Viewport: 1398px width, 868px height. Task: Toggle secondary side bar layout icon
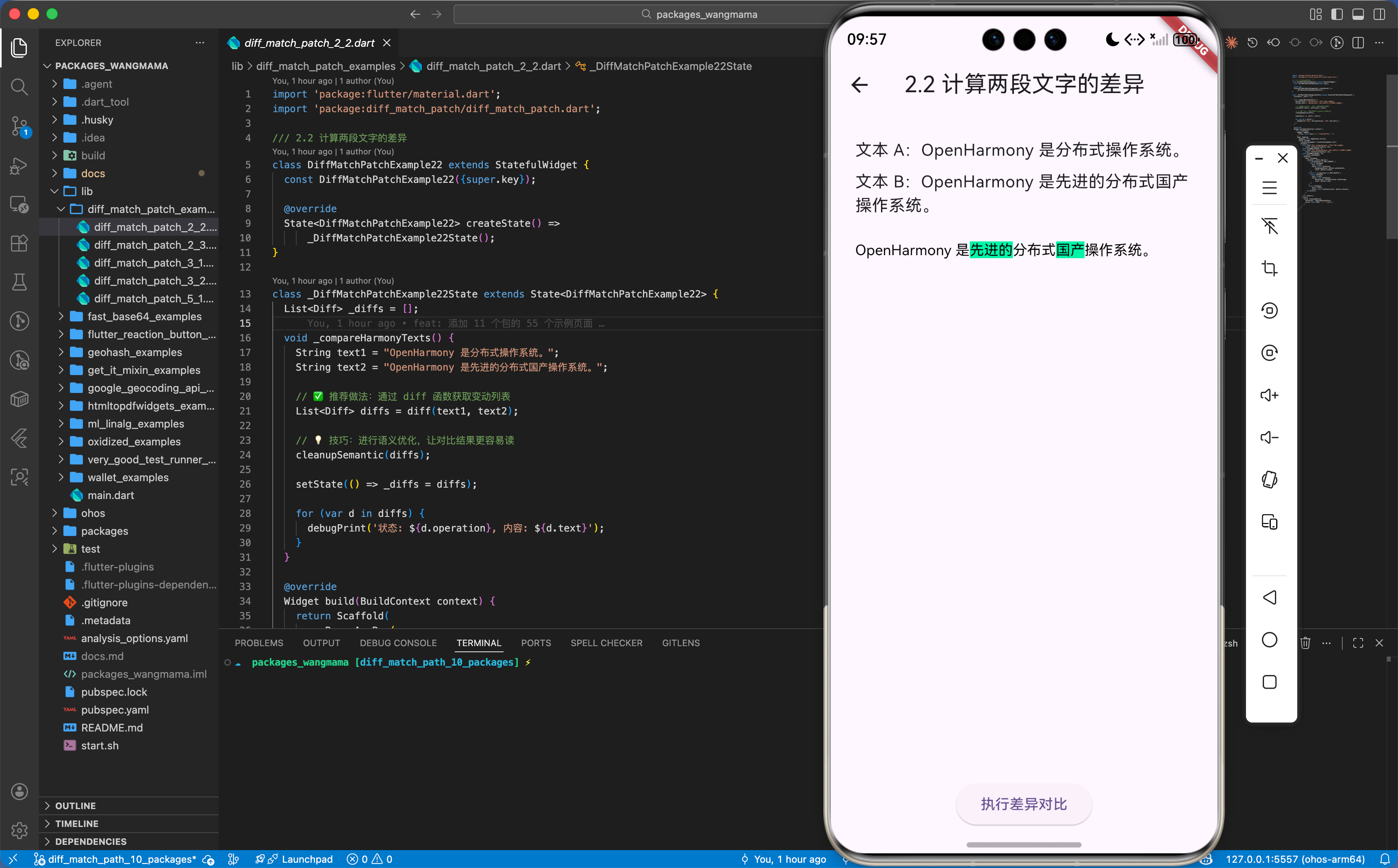[x=1379, y=14]
